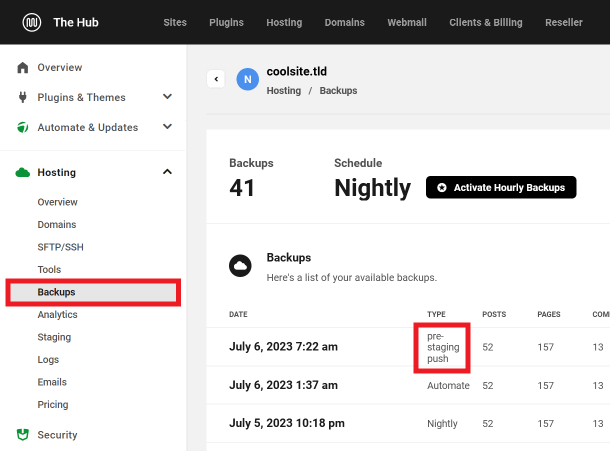610x451 pixels.
Task: Click the Overview home icon in sidebar
Action: (23, 68)
